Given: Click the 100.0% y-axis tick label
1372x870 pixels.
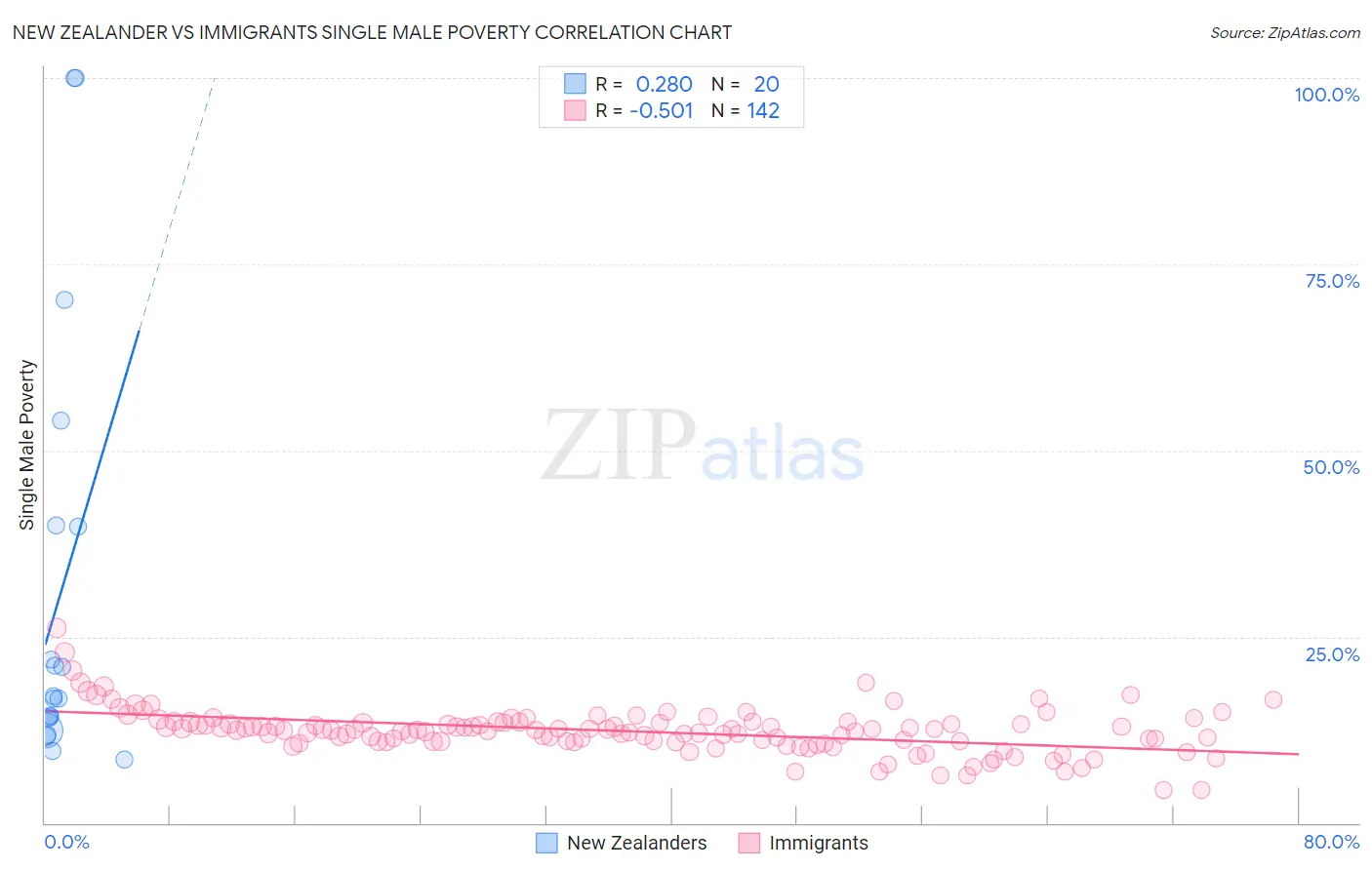Looking at the screenshot, I should 1326,95.
